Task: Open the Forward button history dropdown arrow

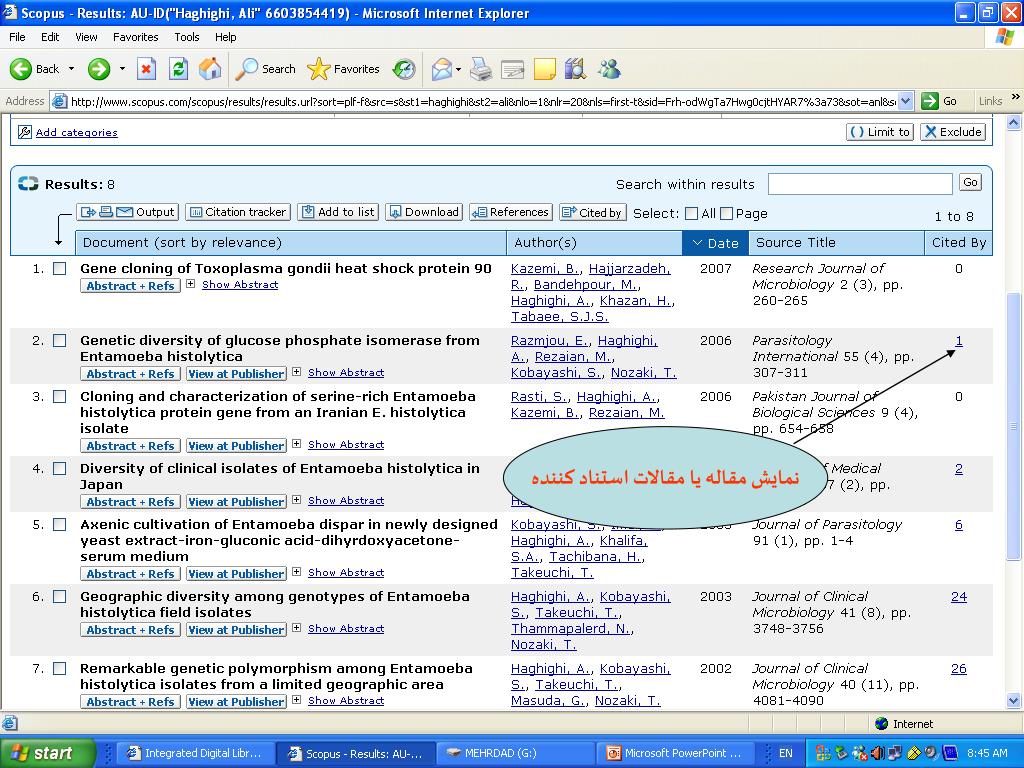Action: 122,69
